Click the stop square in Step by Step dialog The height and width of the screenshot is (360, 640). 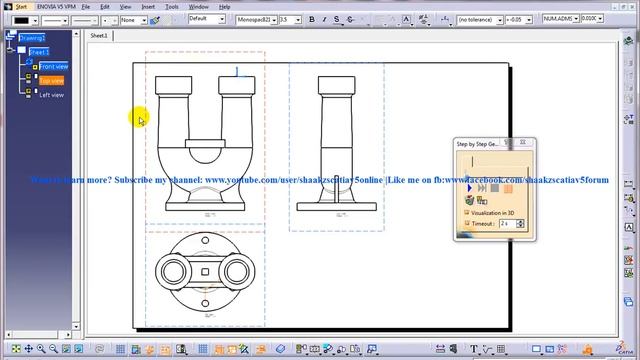tap(495, 188)
